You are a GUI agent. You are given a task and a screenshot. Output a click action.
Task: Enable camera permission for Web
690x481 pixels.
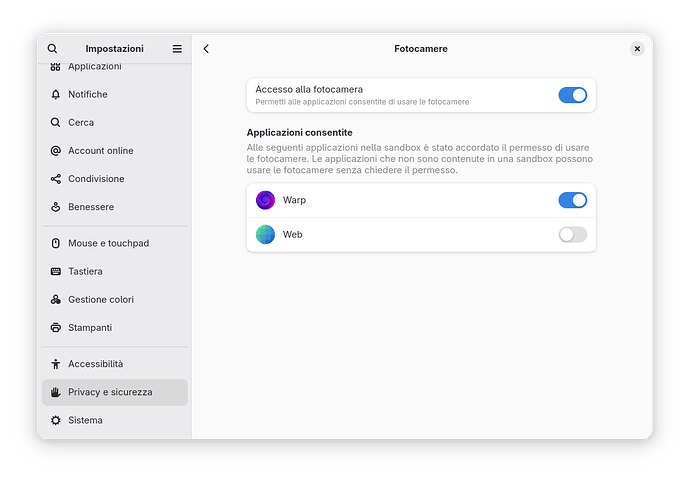tap(572, 235)
